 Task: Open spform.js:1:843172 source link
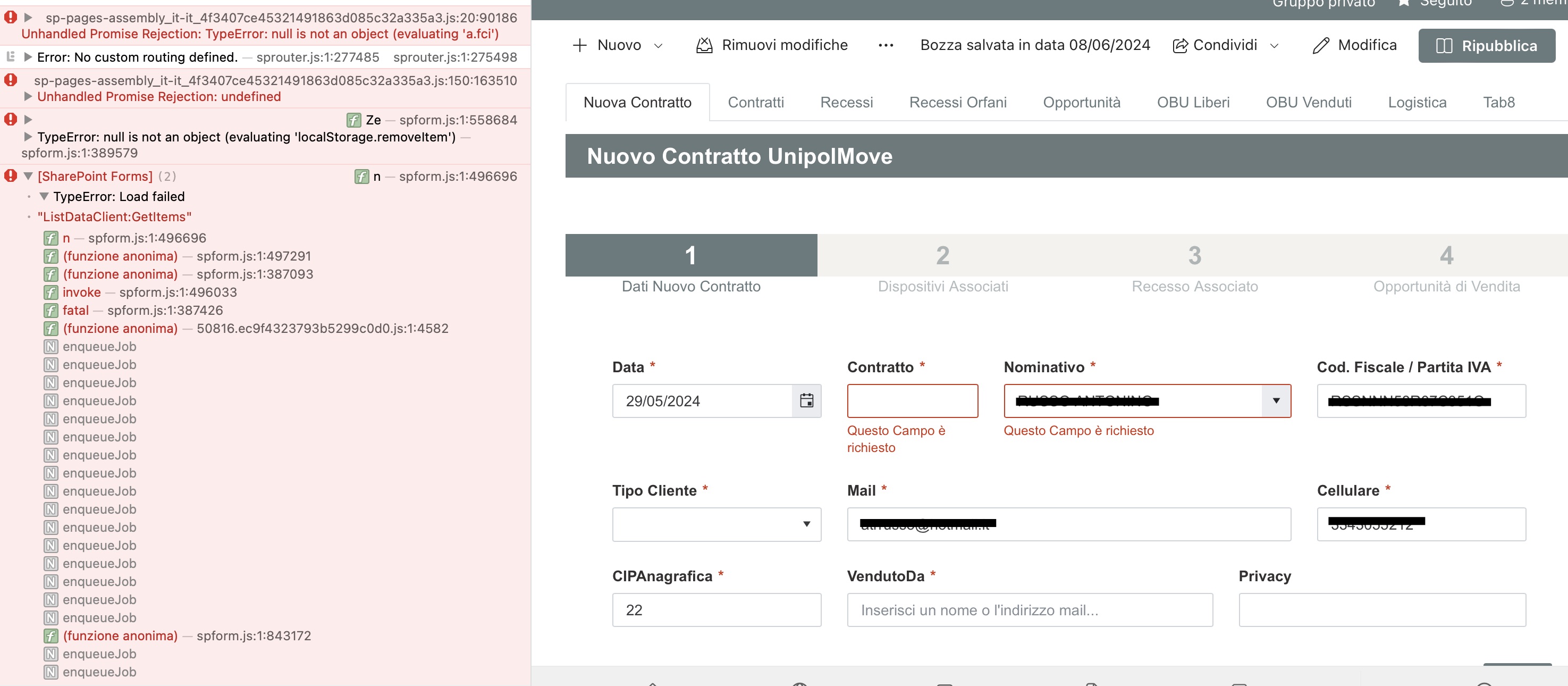[254, 635]
